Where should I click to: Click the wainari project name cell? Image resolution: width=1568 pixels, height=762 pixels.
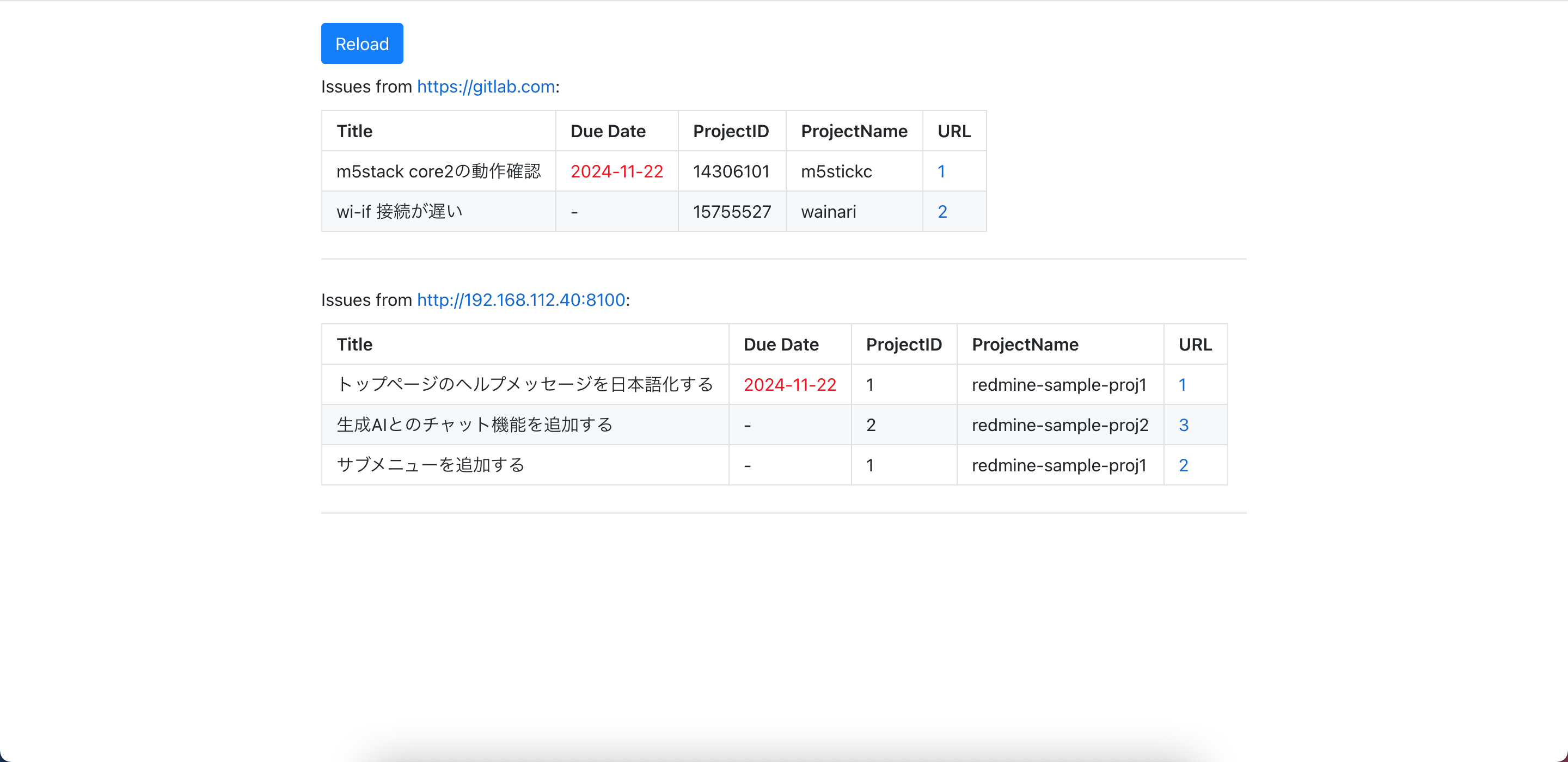(x=828, y=212)
